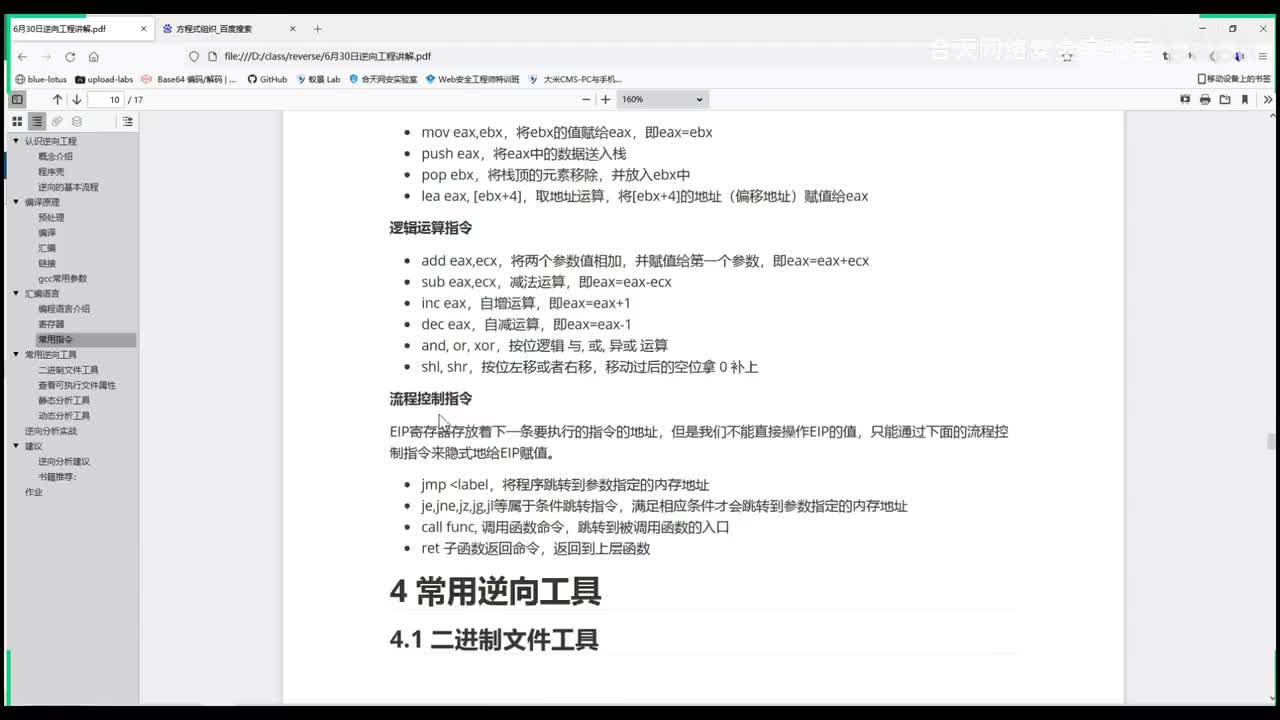
Task: Download the PDF file icon
Action: pyautogui.click(x=1225, y=100)
